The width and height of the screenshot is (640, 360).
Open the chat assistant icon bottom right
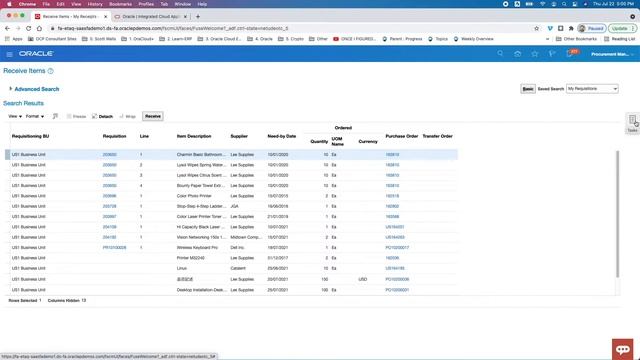[622, 349]
